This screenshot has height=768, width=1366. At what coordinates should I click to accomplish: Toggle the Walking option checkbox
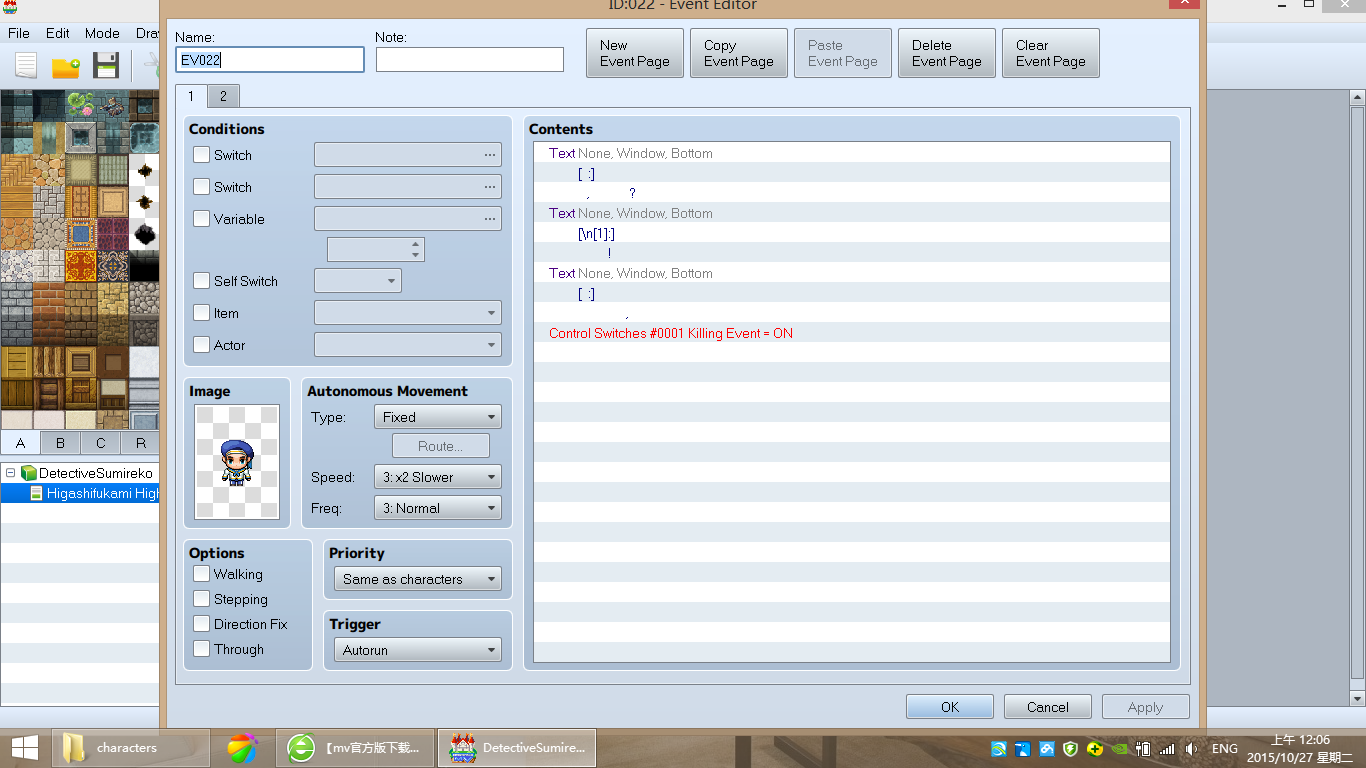pos(202,574)
